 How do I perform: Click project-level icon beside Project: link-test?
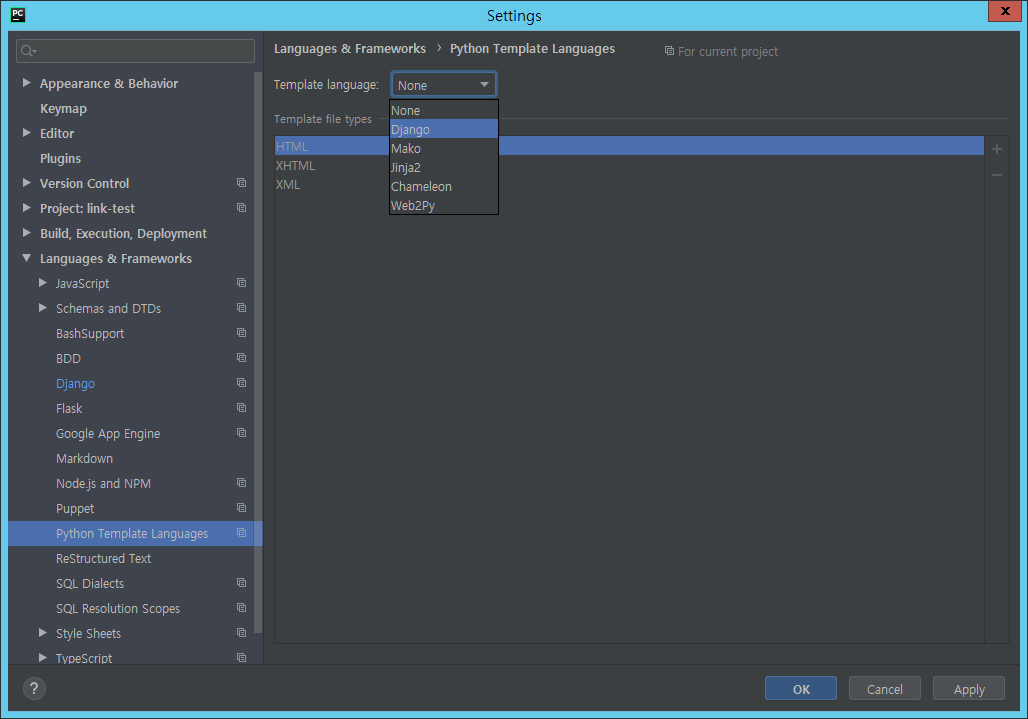tap(241, 208)
